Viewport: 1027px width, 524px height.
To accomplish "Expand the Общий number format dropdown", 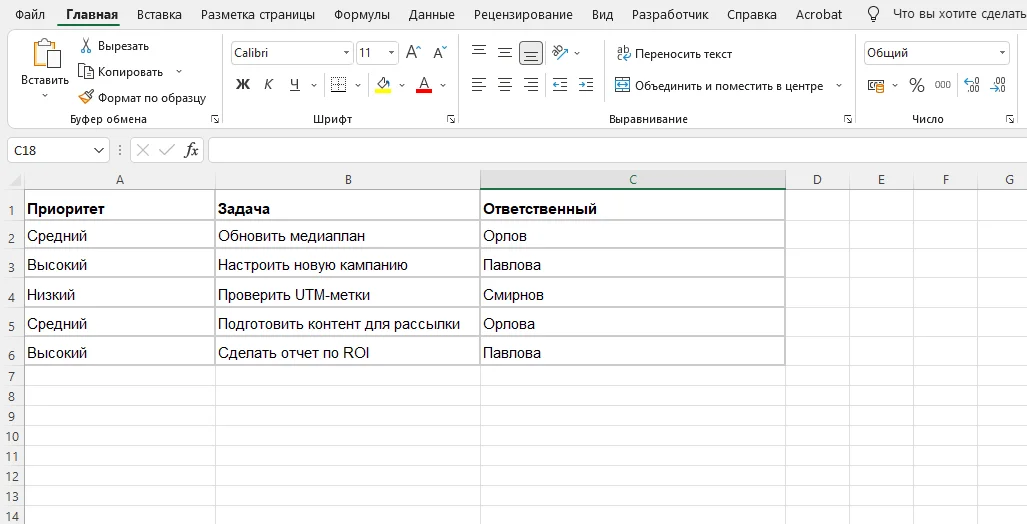I will click(1002, 53).
